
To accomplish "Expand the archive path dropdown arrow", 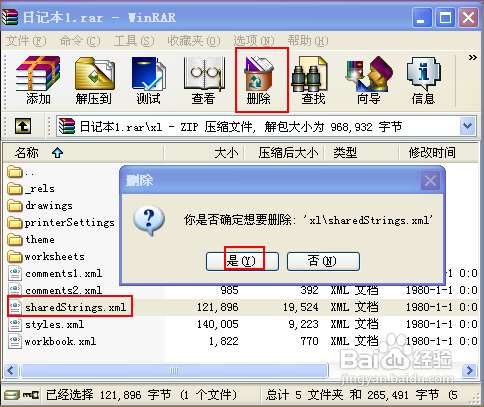I will [468, 126].
